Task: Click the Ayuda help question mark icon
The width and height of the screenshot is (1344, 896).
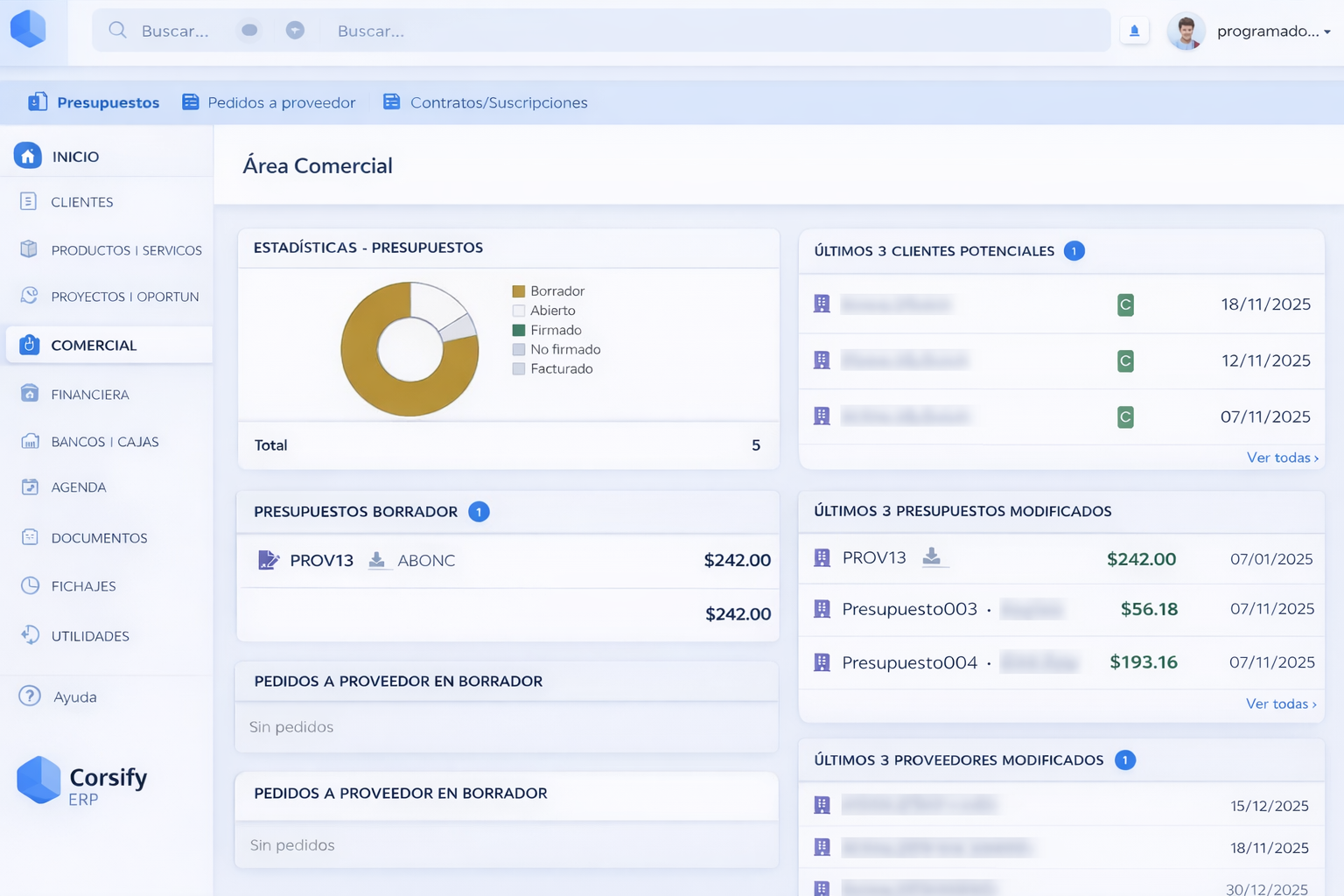Action: [30, 696]
